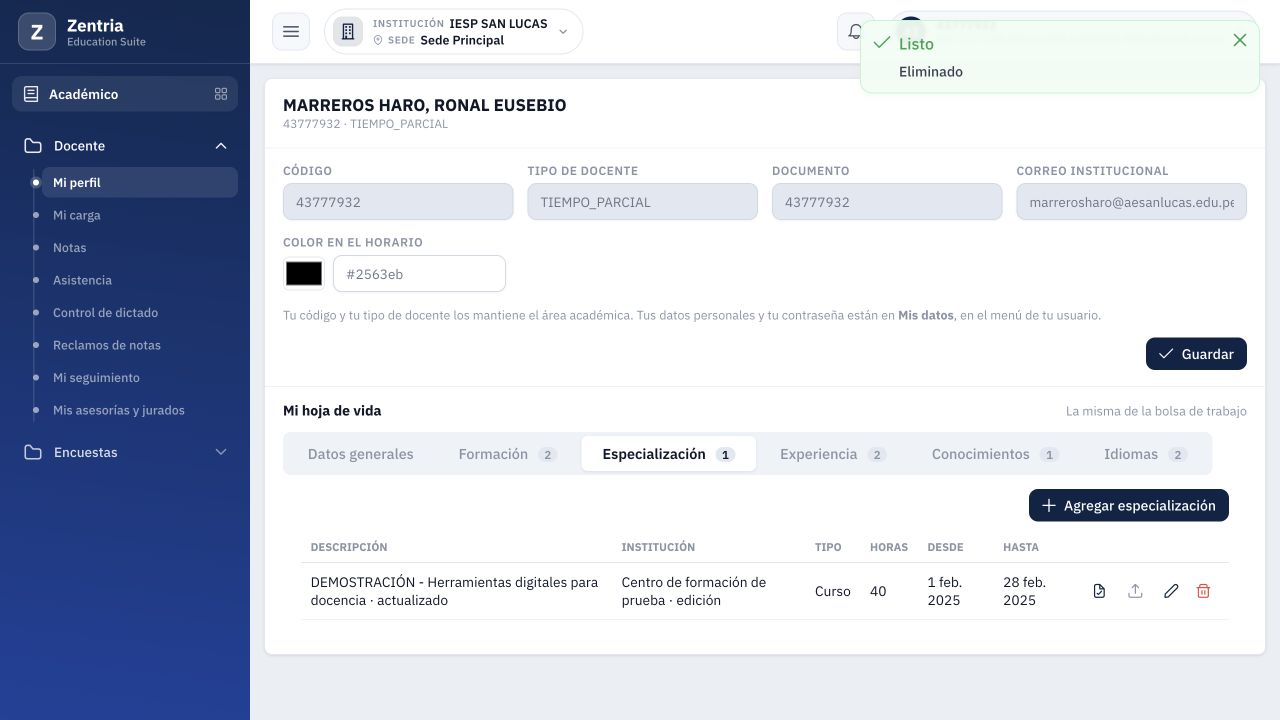Image resolution: width=1280 pixels, height=720 pixels.
Task: Switch to the Formación tab
Action: click(507, 454)
